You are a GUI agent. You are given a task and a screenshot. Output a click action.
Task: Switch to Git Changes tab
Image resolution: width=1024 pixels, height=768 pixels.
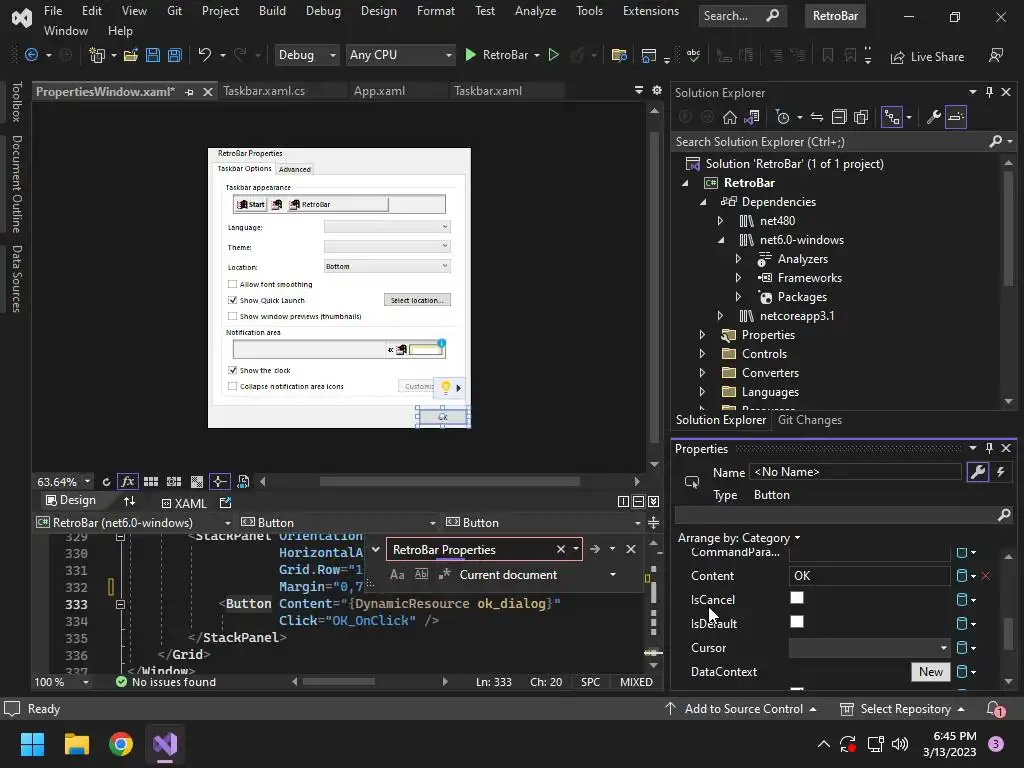click(810, 421)
